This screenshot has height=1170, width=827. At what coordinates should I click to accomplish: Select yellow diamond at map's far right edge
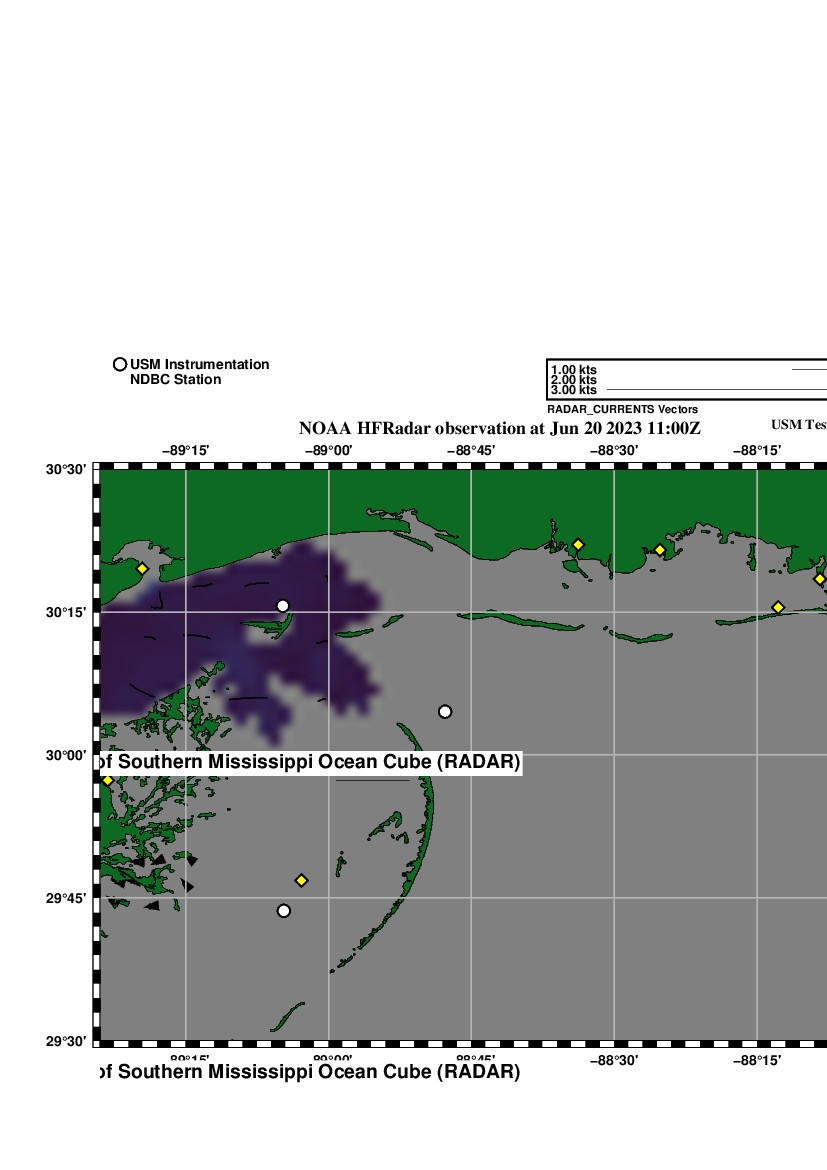point(819,579)
